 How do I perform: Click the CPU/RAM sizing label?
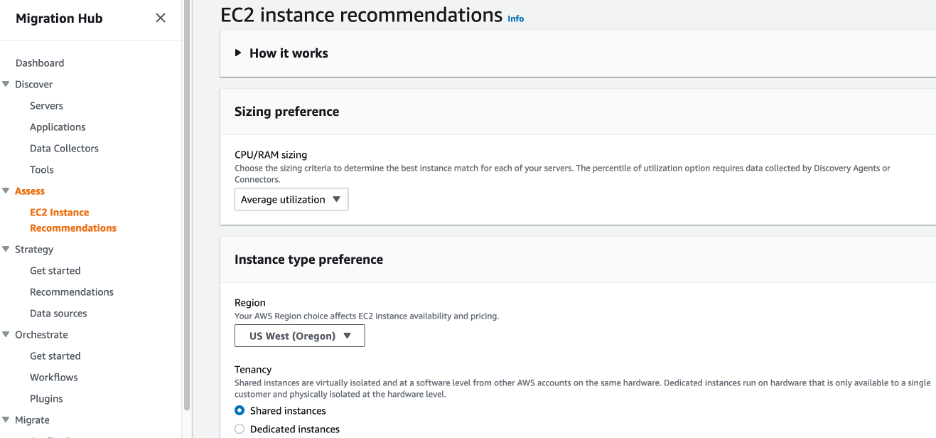pos(270,155)
